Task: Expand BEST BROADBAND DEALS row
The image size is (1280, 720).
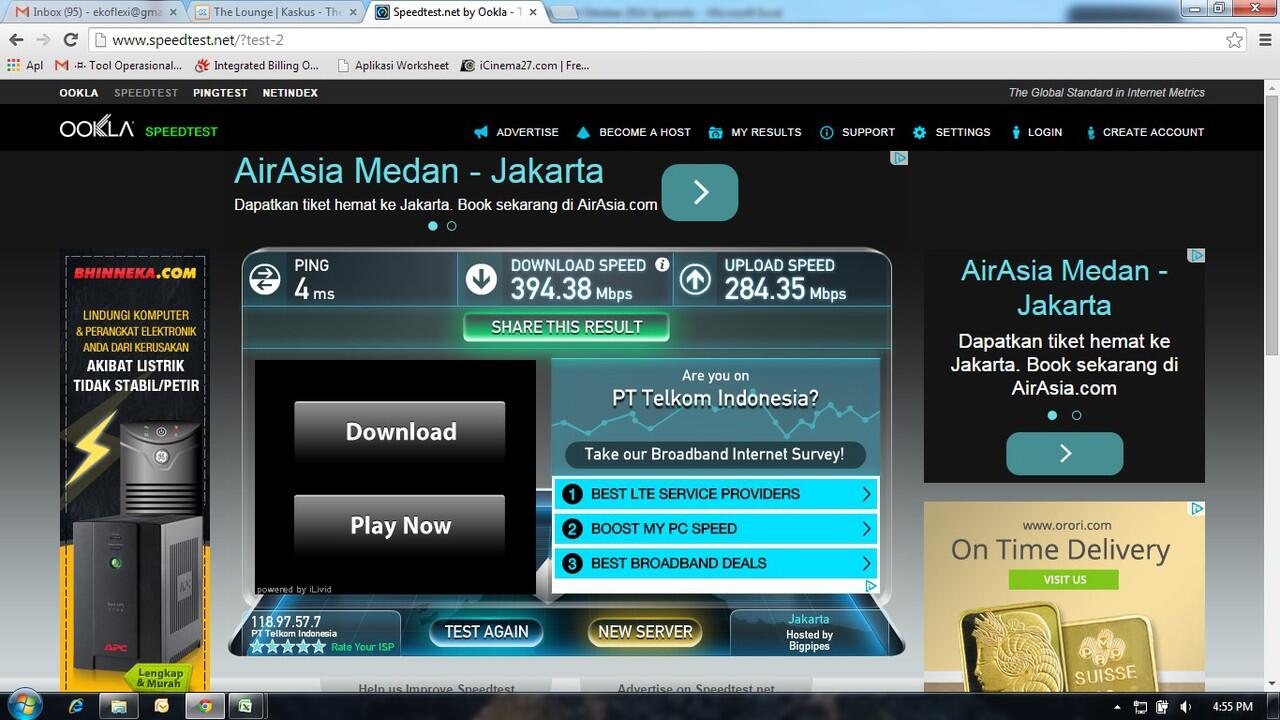Action: [715, 563]
